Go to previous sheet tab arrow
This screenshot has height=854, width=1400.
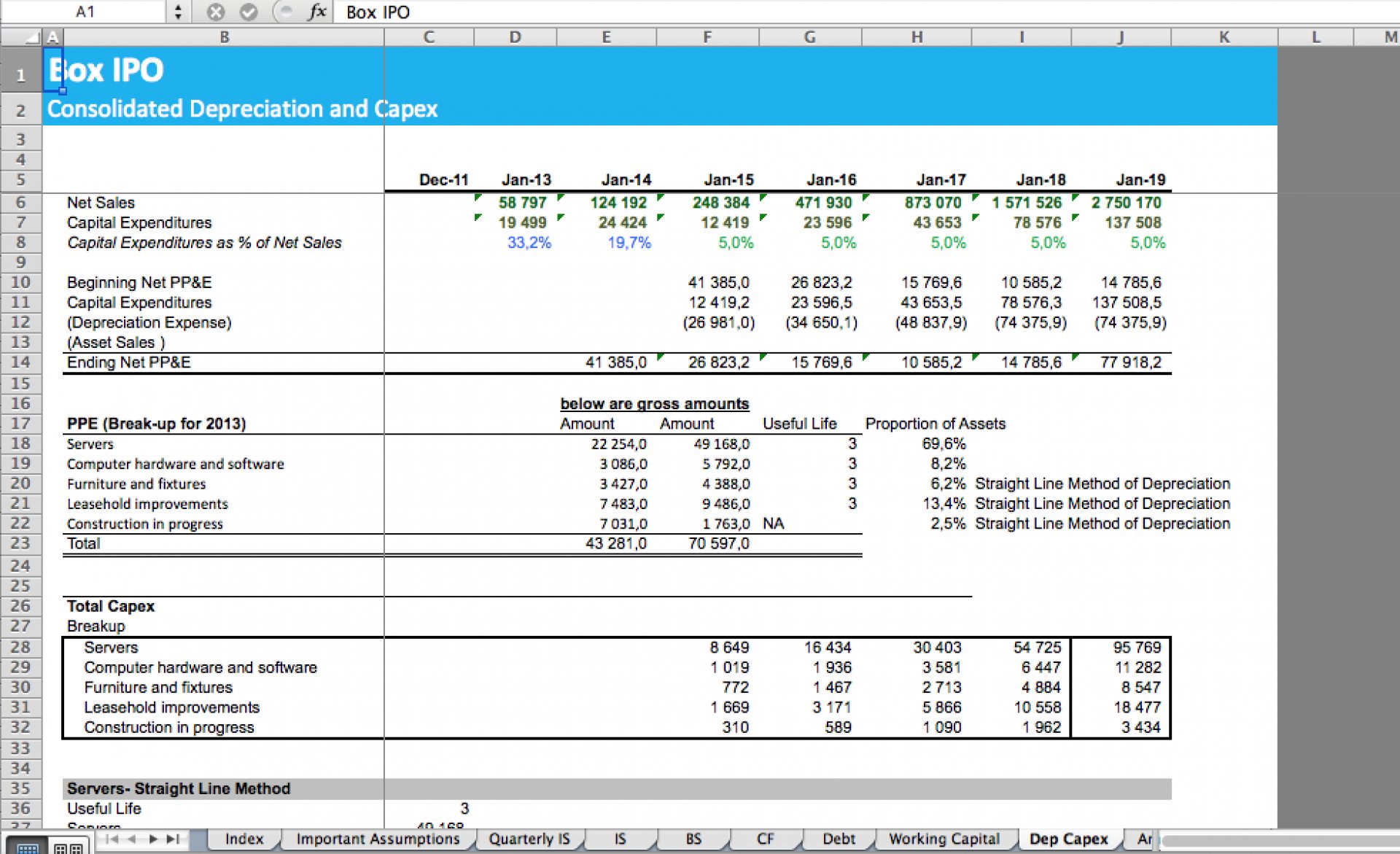click(x=133, y=839)
